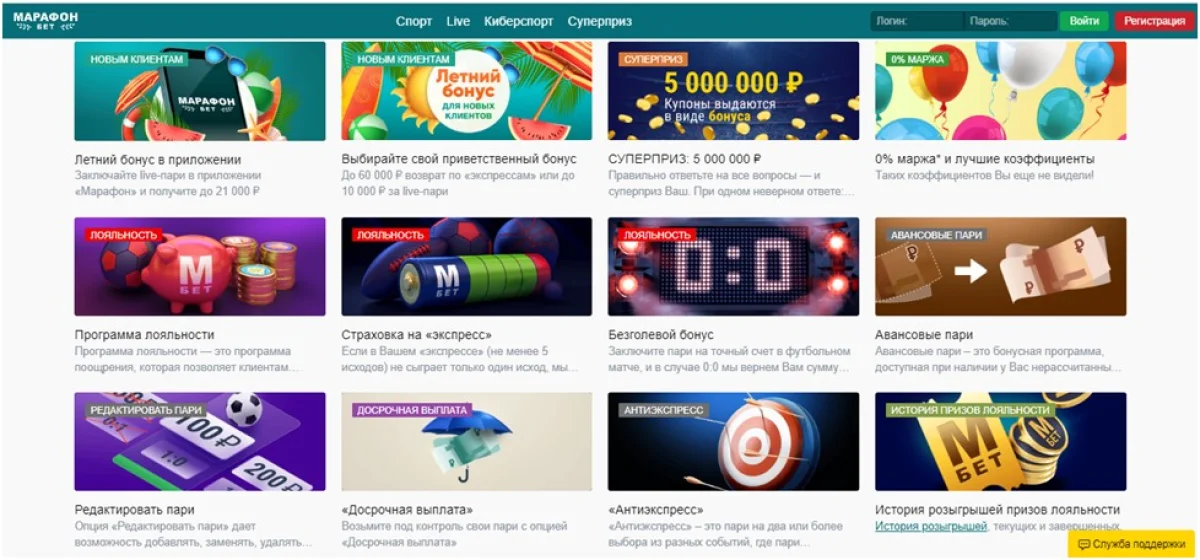Open the target Антиэкспресс banner
Screen dimensions: 1200x560
click(733, 442)
